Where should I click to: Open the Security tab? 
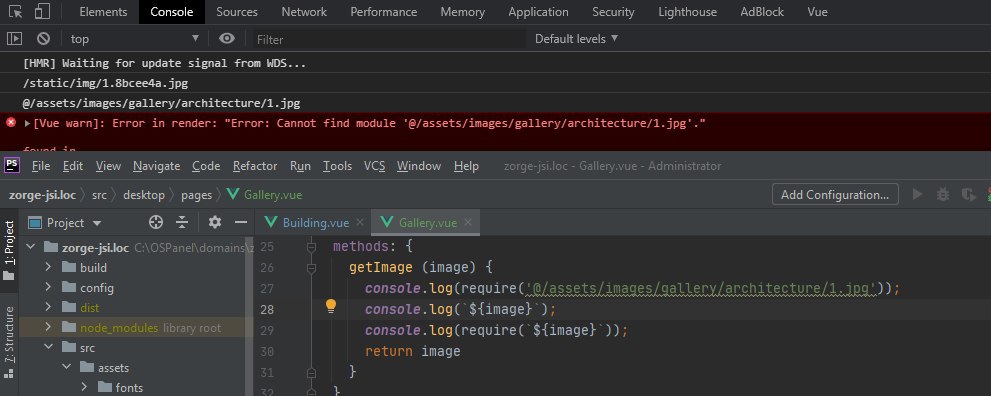[x=613, y=12]
